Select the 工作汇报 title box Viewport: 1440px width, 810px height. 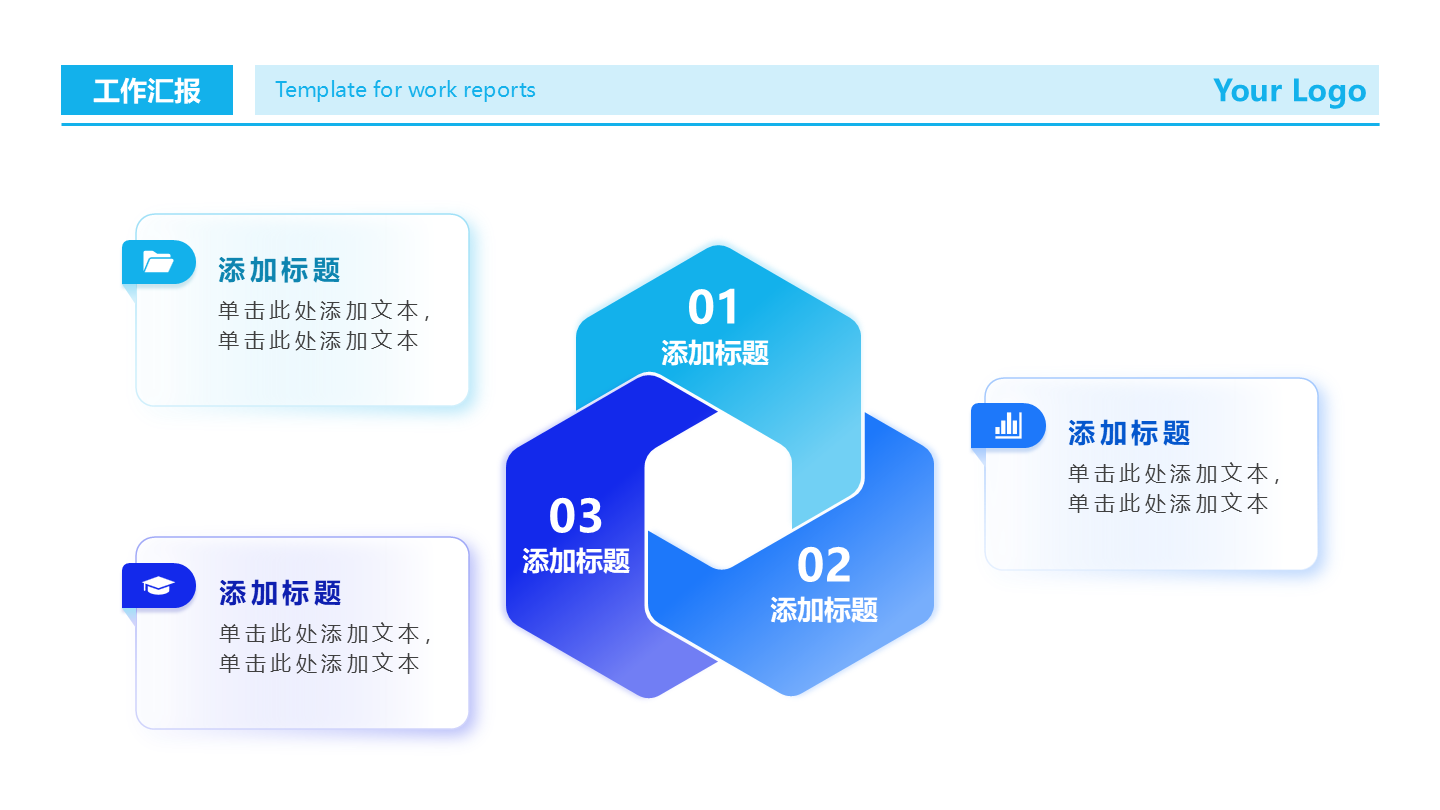(x=147, y=90)
